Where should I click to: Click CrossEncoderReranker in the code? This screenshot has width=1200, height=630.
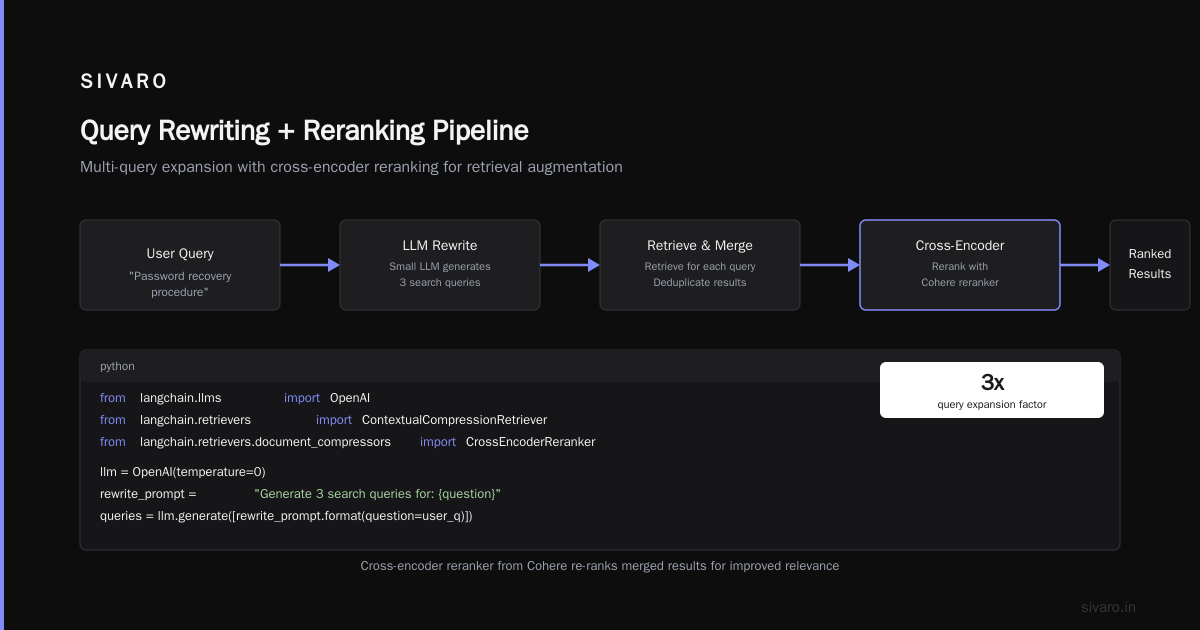coord(530,442)
